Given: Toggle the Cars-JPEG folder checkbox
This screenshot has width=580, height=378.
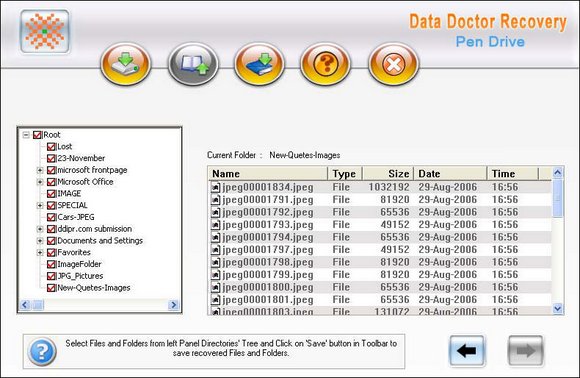Looking at the screenshot, I should point(51,217).
